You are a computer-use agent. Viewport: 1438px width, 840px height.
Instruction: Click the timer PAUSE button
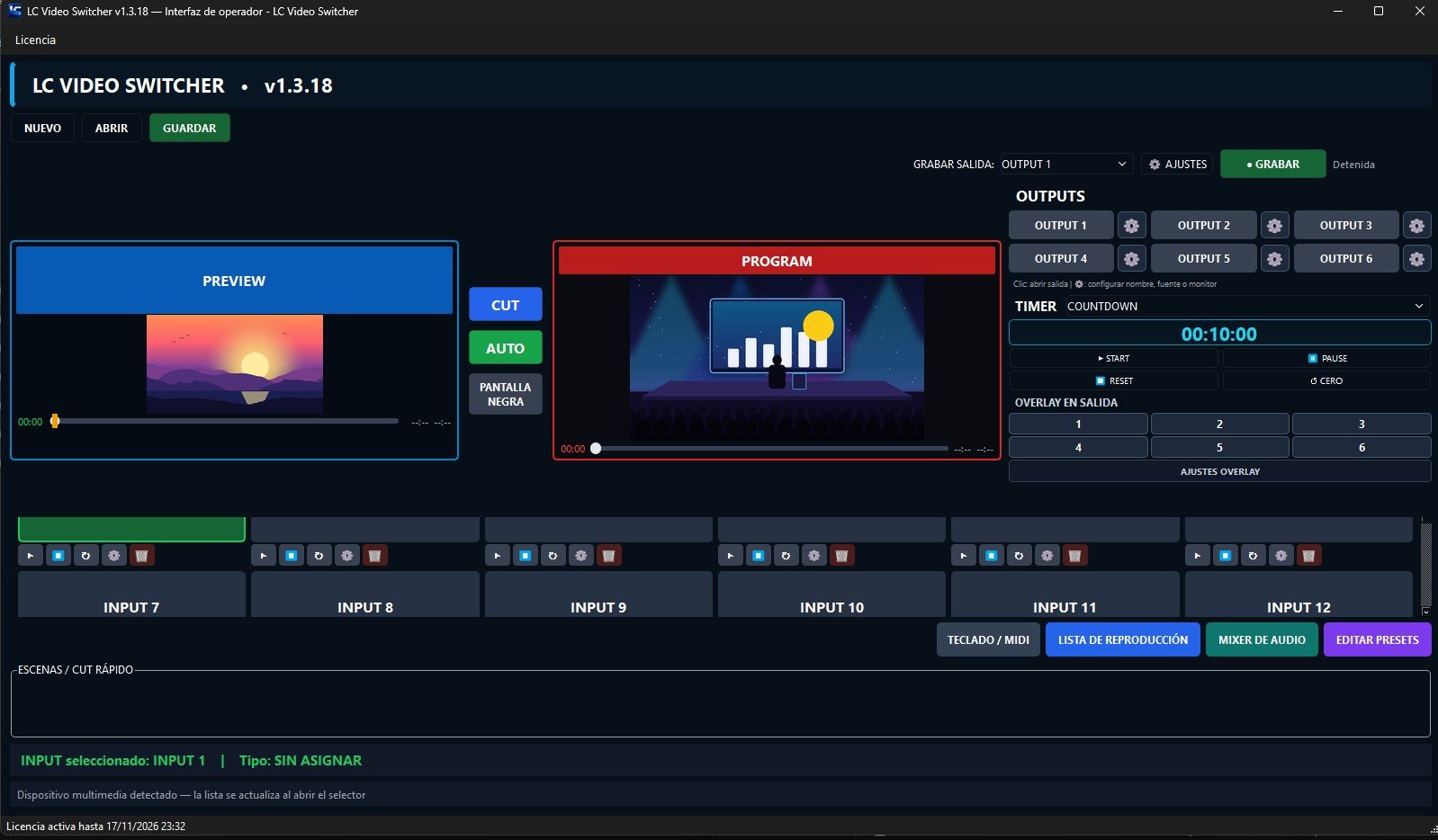click(1326, 358)
